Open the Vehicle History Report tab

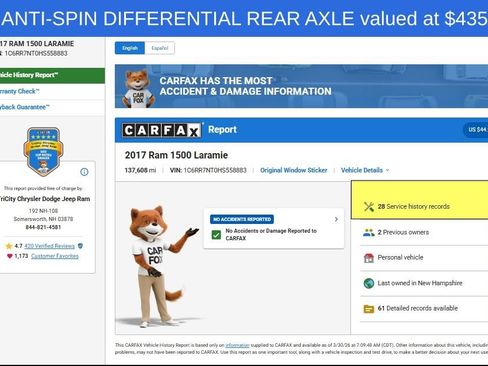(52, 75)
